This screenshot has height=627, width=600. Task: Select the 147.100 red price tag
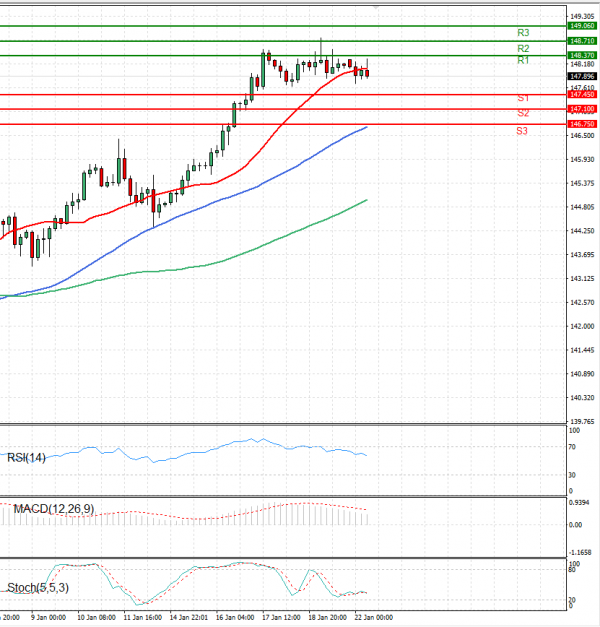point(582,109)
